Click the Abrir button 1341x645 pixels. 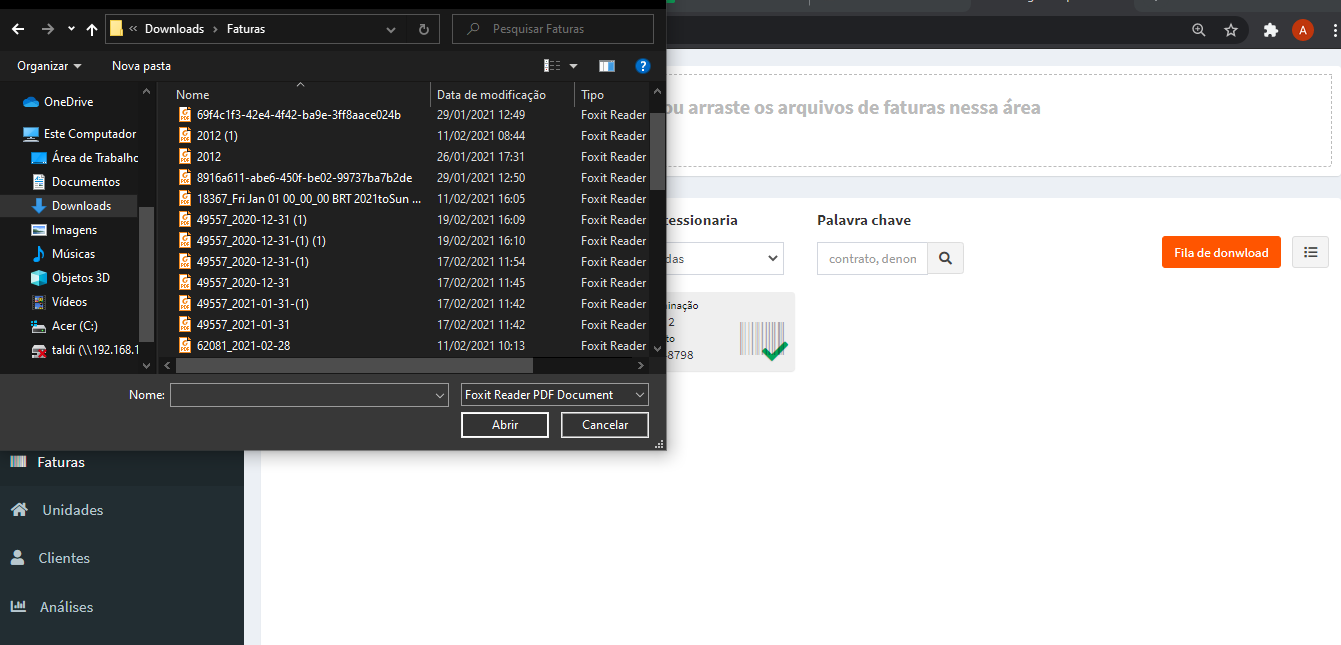tap(504, 425)
